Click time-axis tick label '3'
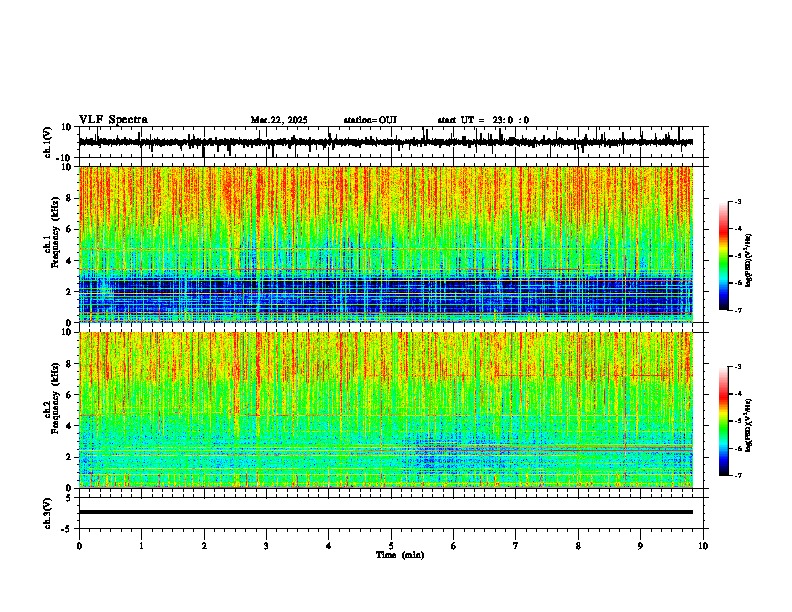792x612 pixels. coord(266,546)
